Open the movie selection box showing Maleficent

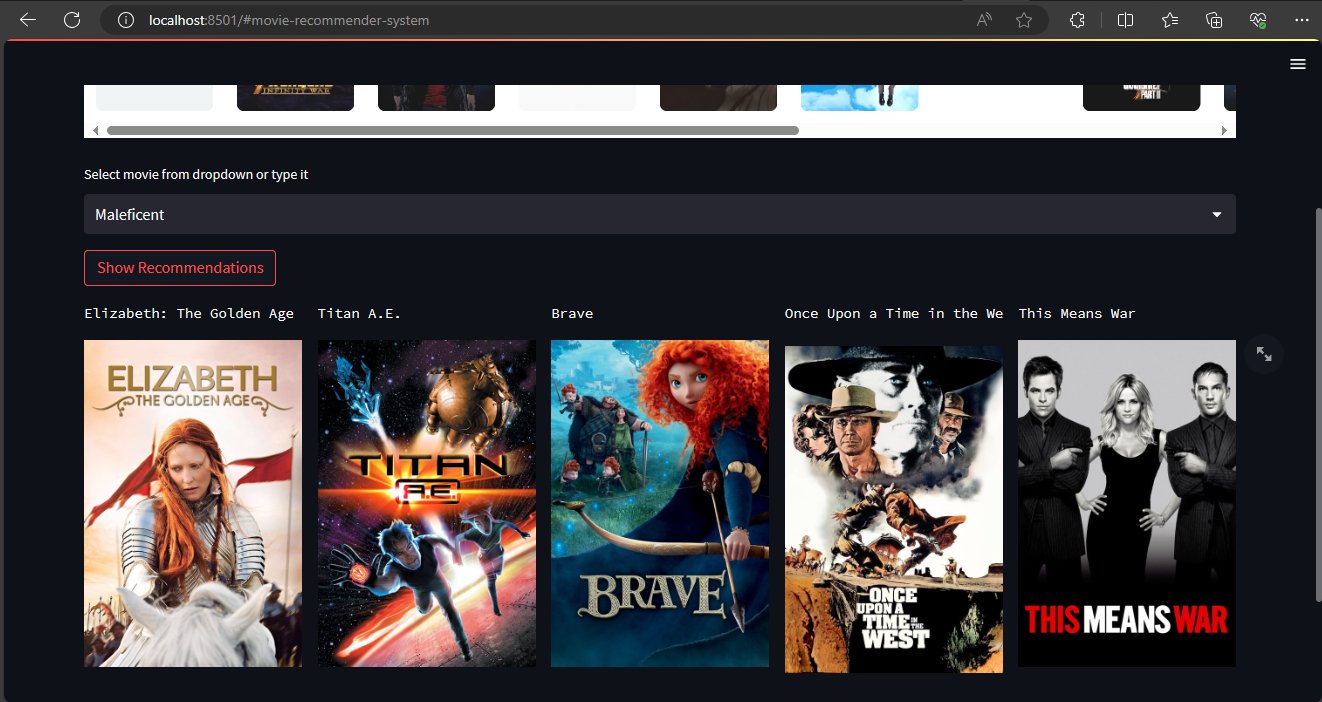(x=660, y=214)
